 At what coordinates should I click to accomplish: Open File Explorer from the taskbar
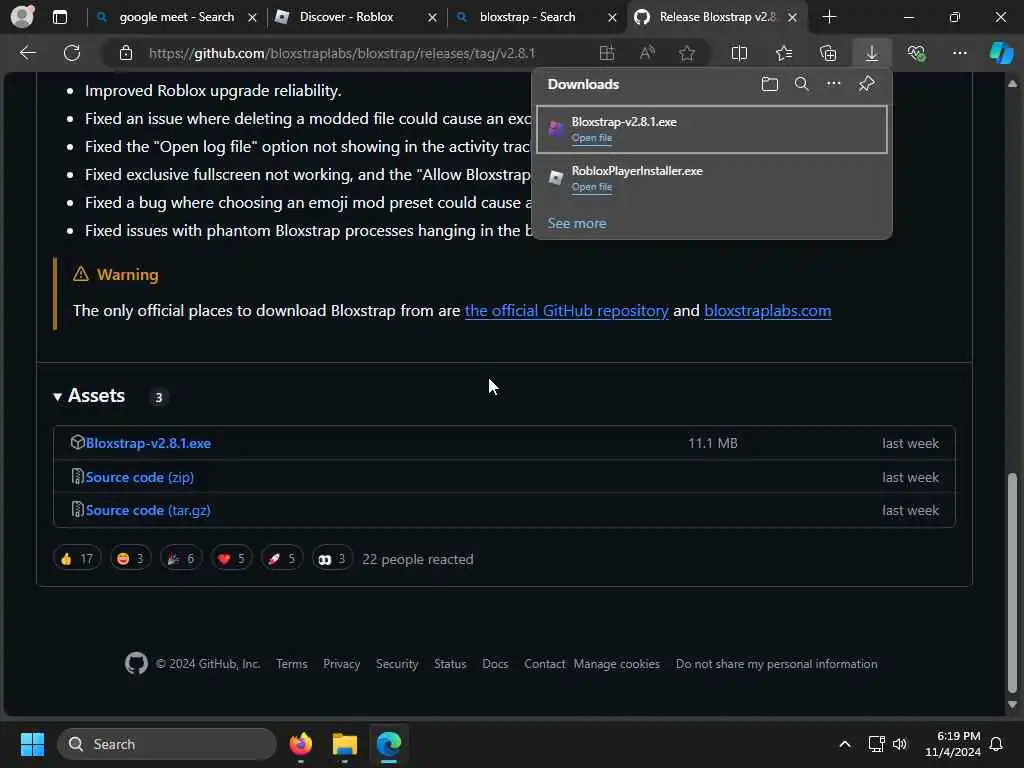click(345, 744)
